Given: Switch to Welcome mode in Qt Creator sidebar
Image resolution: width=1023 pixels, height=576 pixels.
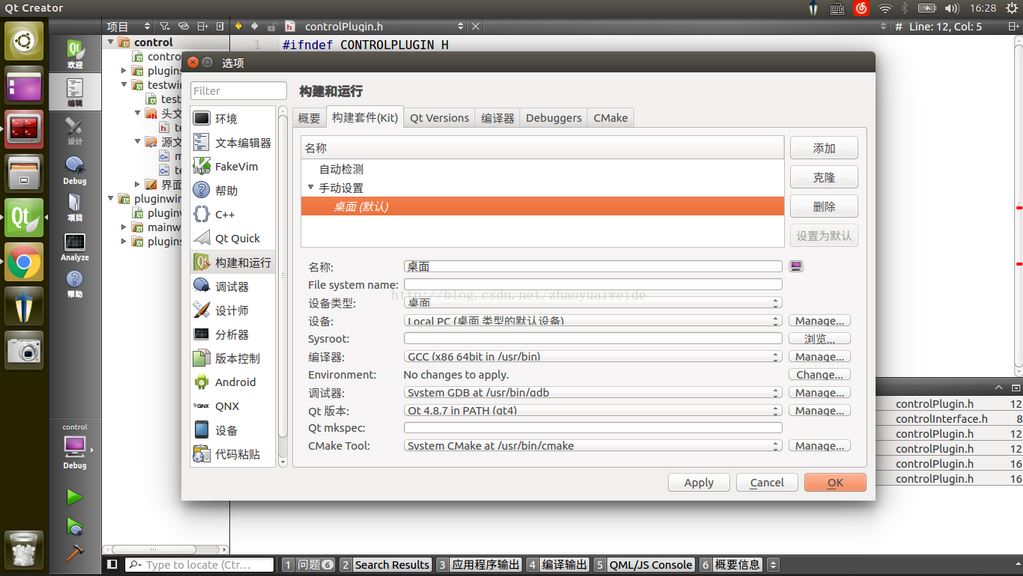Looking at the screenshot, I should 75,53.
